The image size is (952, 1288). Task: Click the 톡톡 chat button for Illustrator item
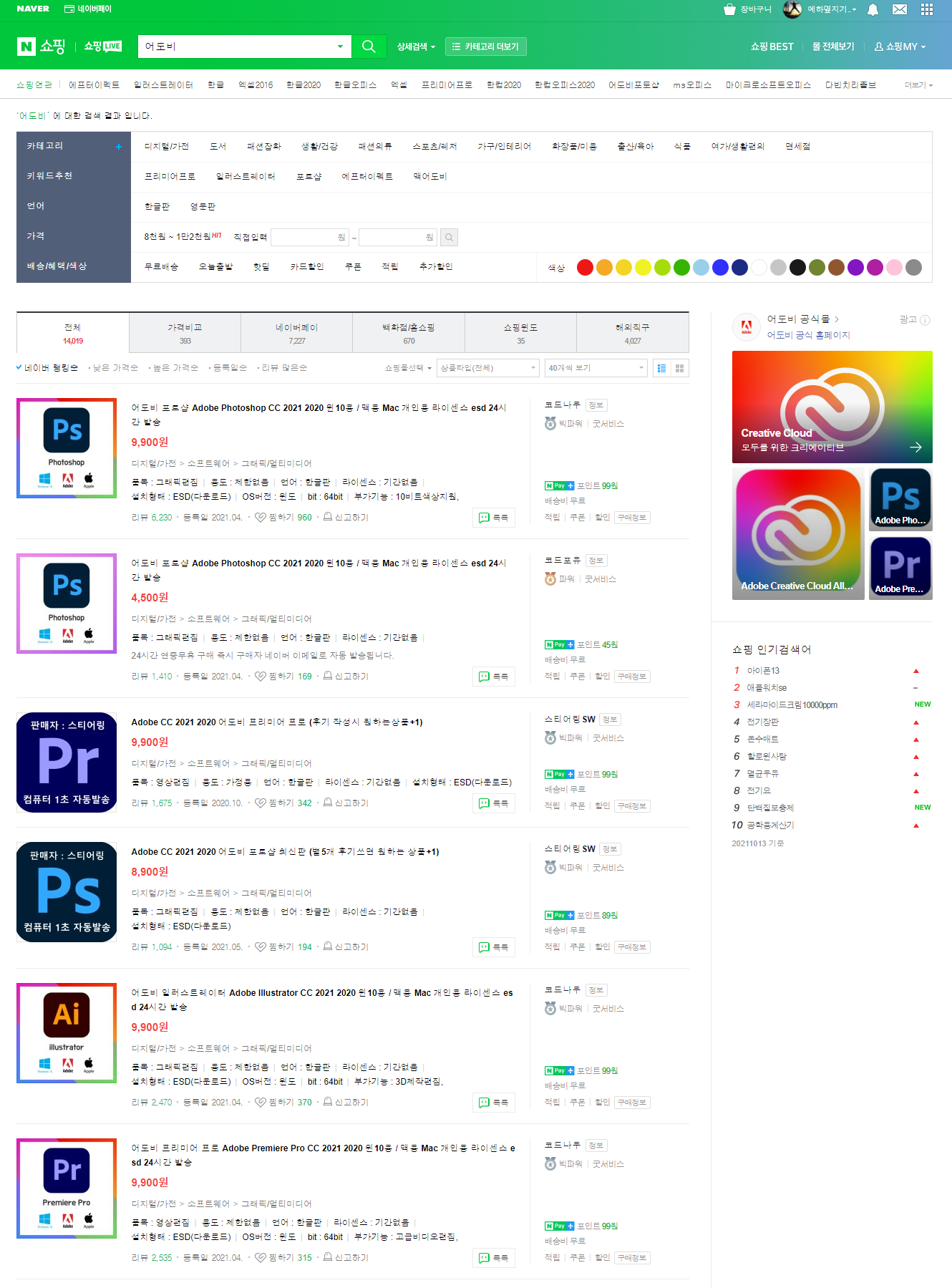(494, 1103)
